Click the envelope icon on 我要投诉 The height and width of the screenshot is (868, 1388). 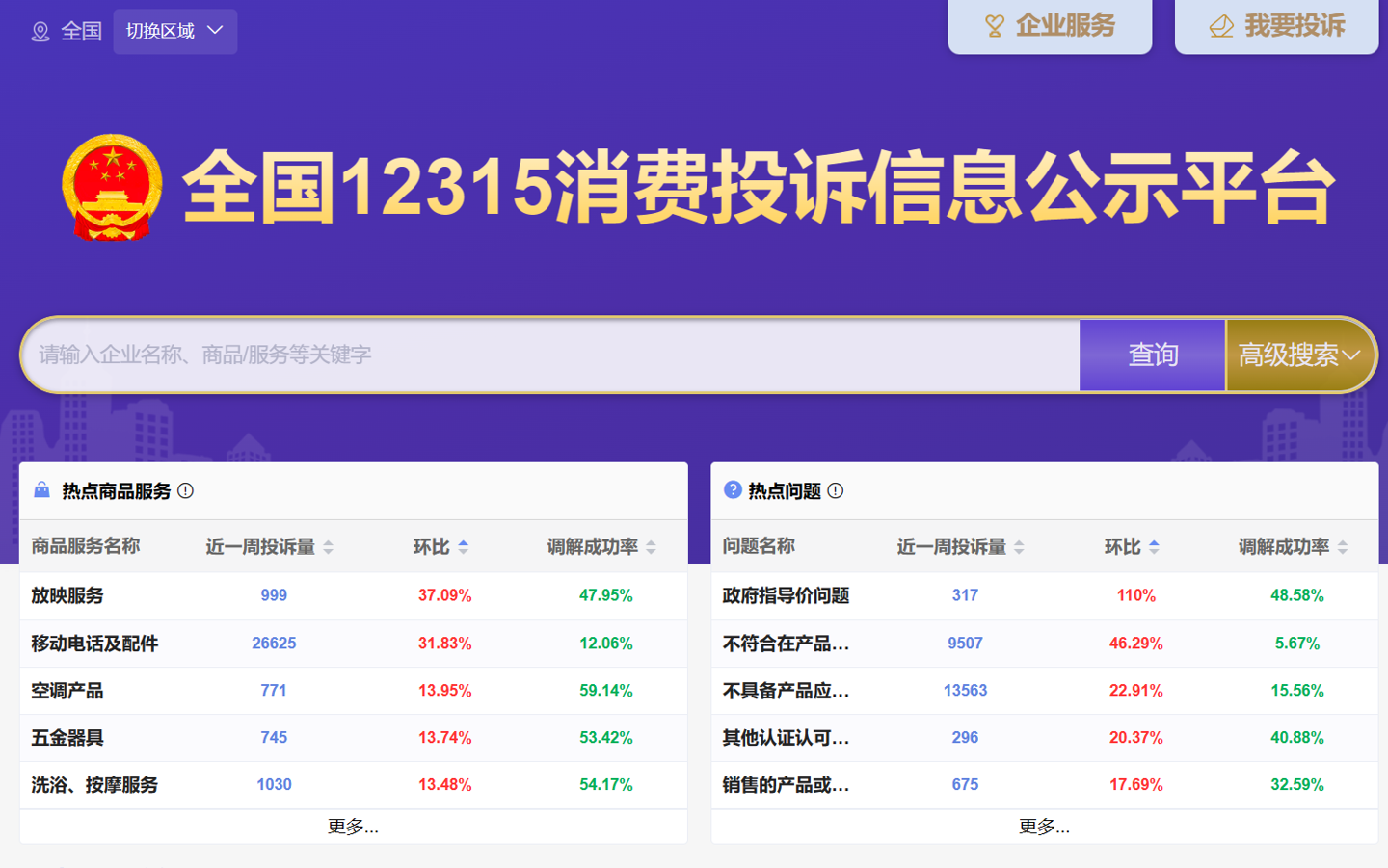[x=1221, y=27]
